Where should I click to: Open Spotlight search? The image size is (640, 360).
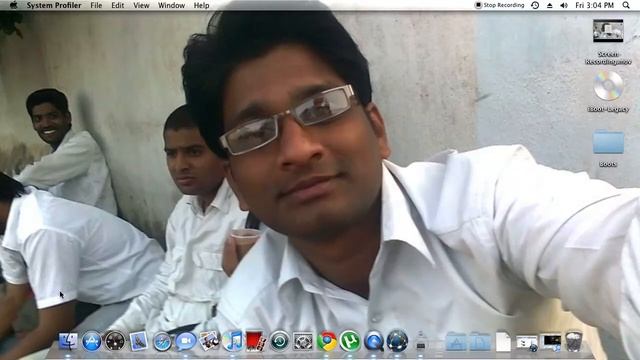tap(626, 5)
